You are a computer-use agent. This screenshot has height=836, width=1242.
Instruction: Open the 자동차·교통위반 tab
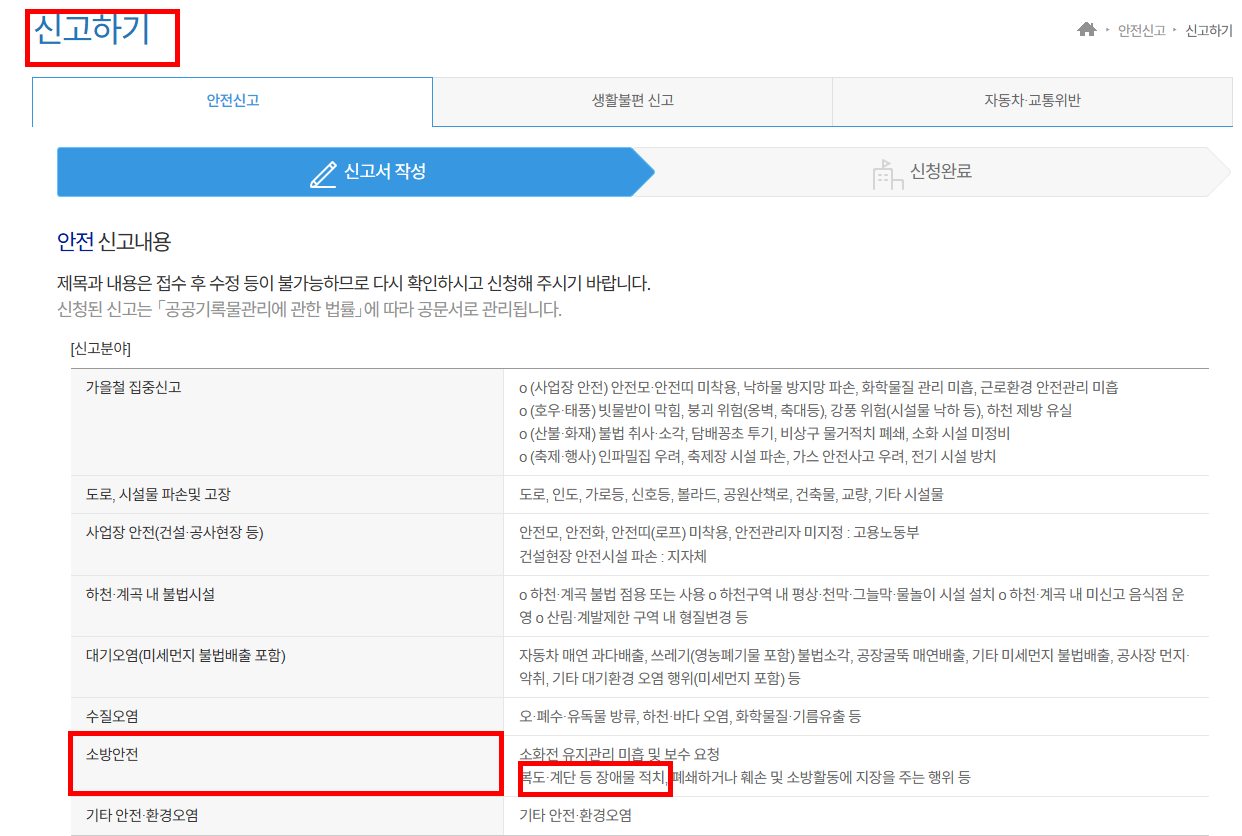point(1032,101)
